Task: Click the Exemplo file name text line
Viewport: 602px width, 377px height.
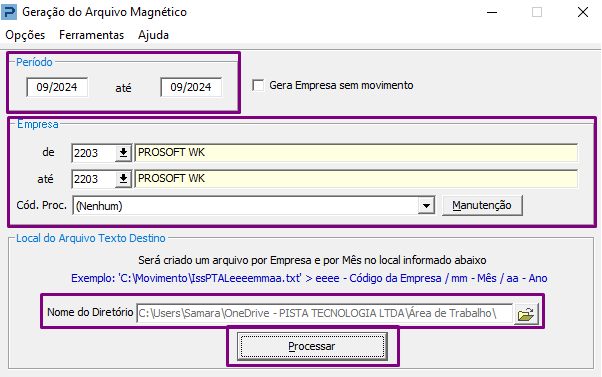Action: [309, 278]
